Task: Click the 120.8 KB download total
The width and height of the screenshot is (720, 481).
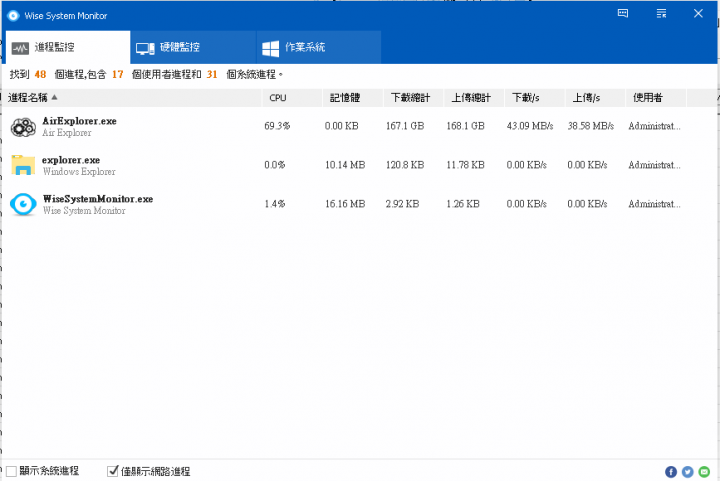Action: click(x=405, y=165)
